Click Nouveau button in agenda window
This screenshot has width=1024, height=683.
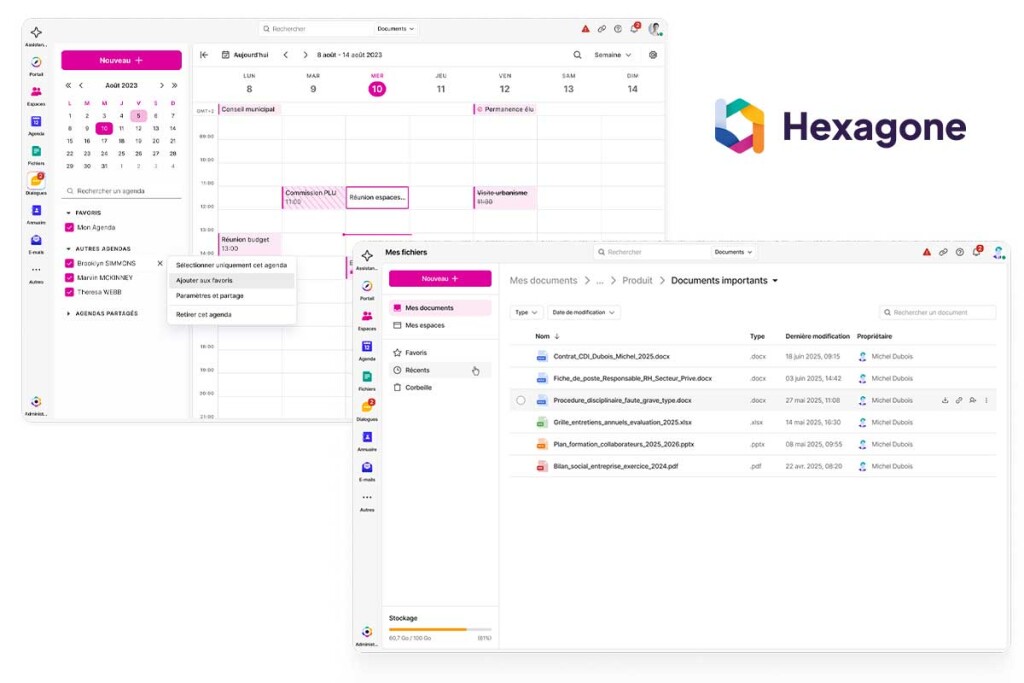point(121,60)
